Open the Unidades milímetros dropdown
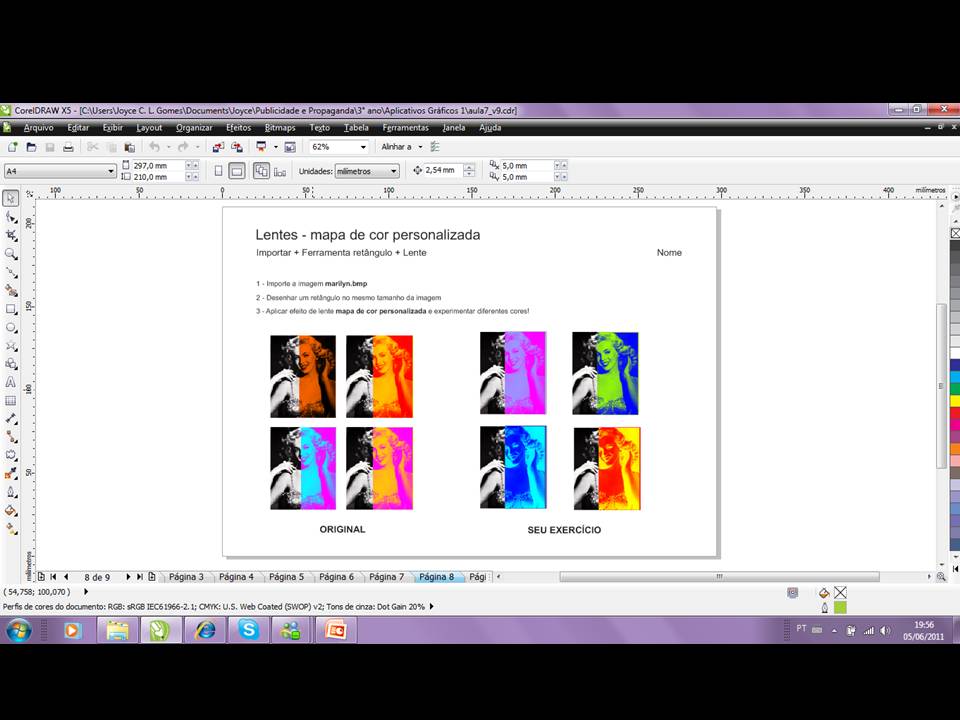 point(394,171)
